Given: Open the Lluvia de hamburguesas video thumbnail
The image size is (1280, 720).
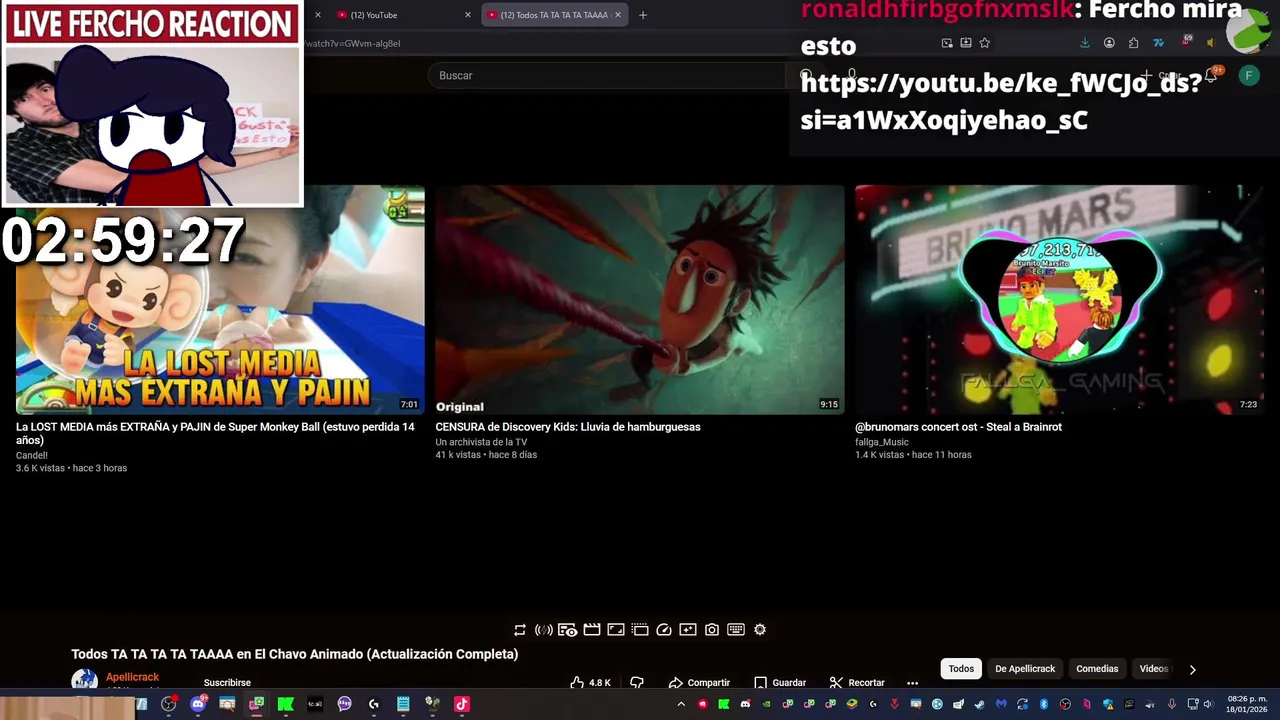Looking at the screenshot, I should point(640,299).
